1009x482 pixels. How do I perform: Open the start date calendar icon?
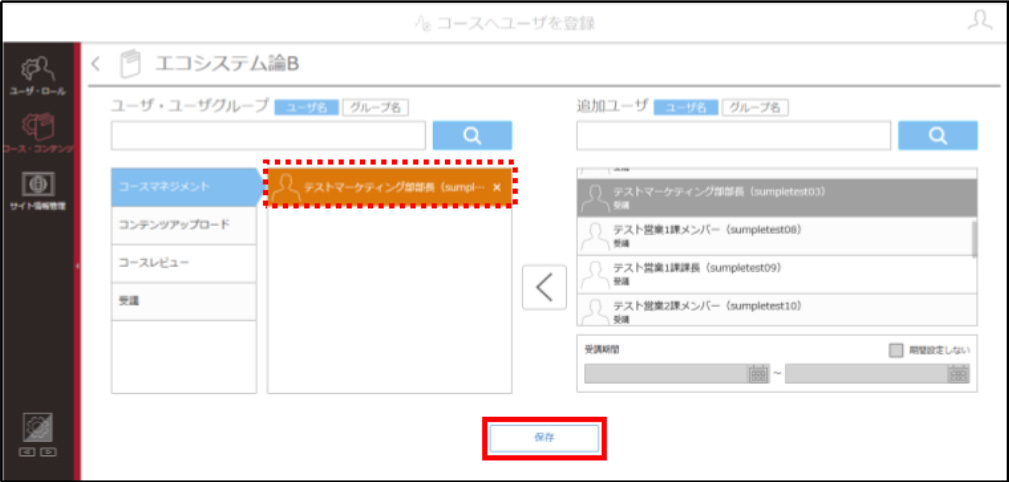757,373
